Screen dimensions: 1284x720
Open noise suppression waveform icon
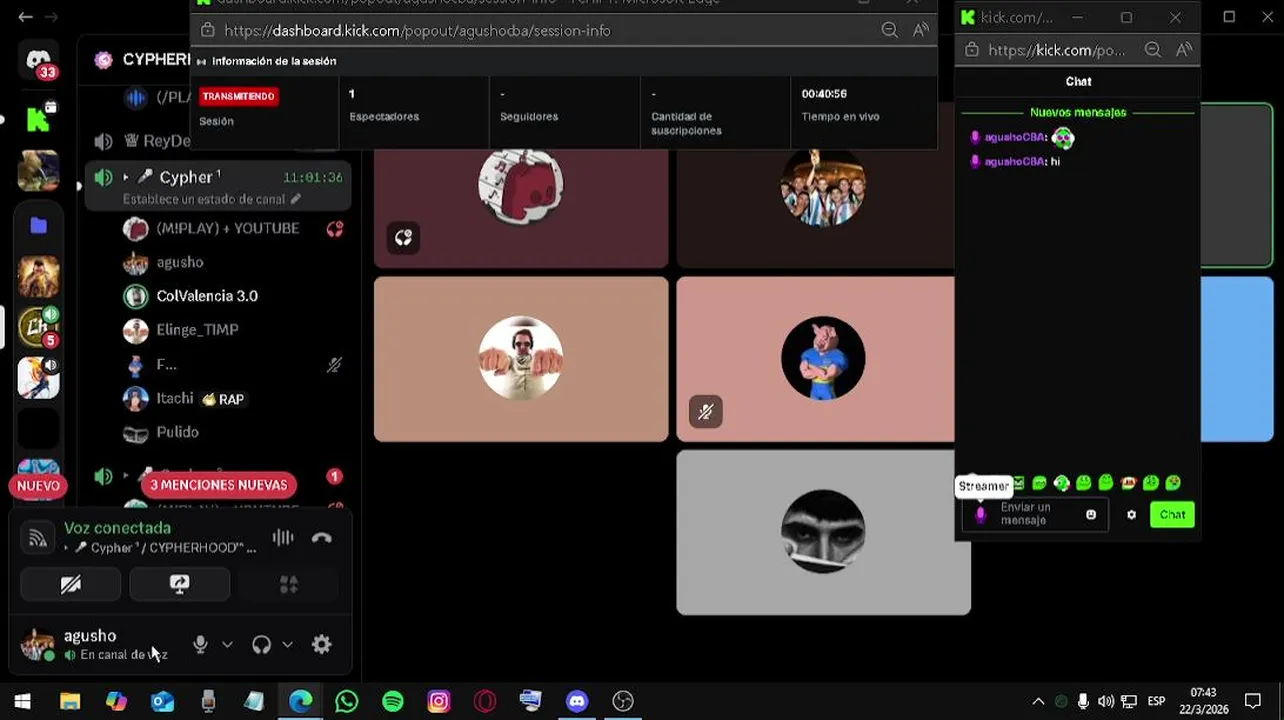pos(283,538)
